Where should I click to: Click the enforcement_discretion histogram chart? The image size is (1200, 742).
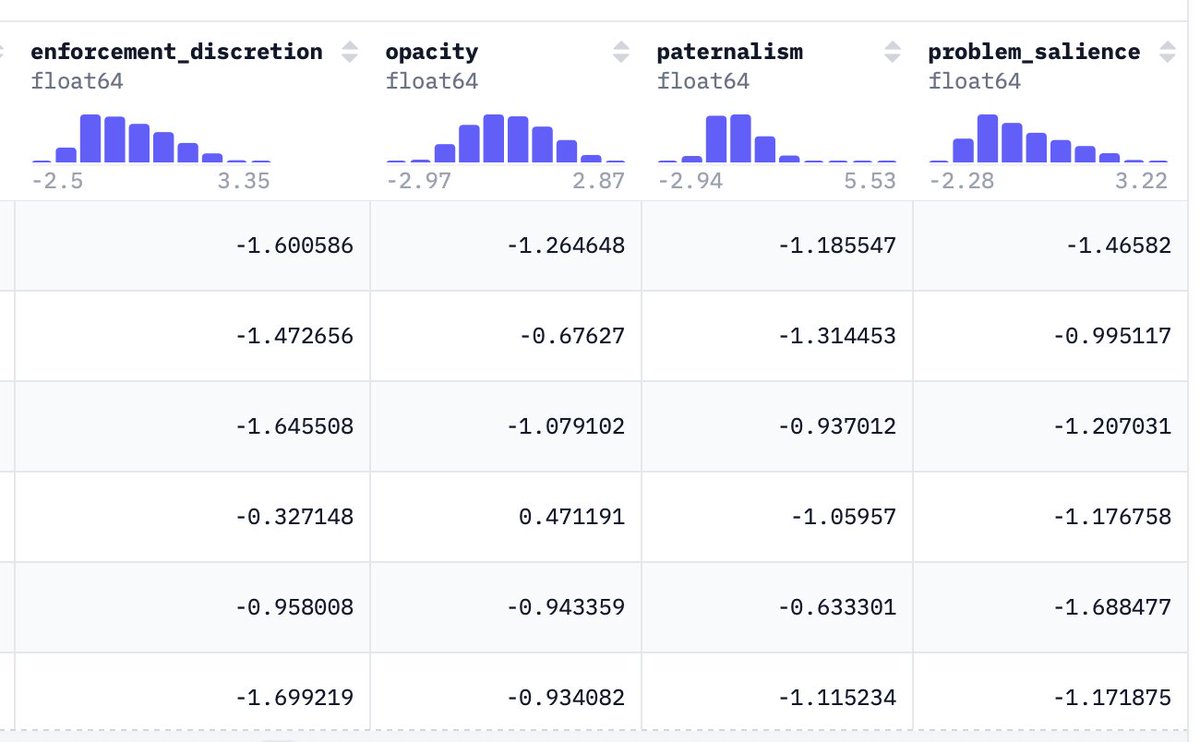pyautogui.click(x=151, y=138)
